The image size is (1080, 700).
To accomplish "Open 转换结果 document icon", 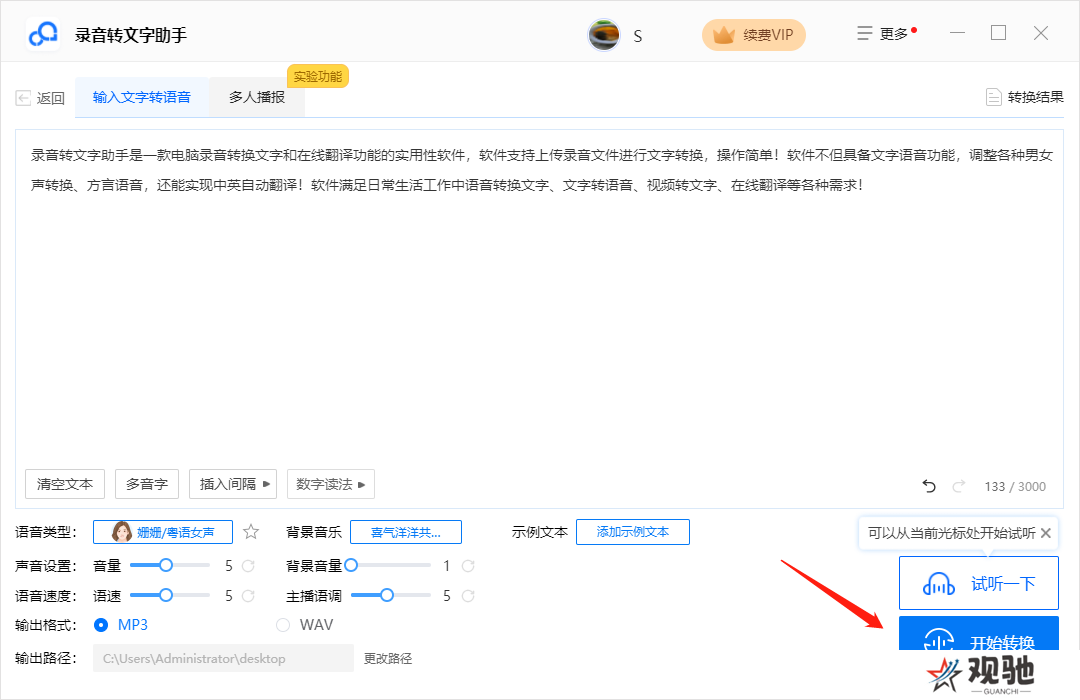I will tap(993, 97).
